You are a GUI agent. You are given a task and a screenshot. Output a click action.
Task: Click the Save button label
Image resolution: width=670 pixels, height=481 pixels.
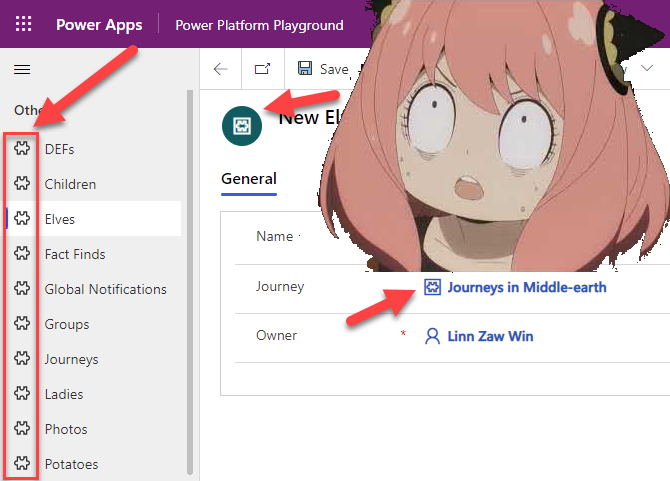pyautogui.click(x=334, y=69)
